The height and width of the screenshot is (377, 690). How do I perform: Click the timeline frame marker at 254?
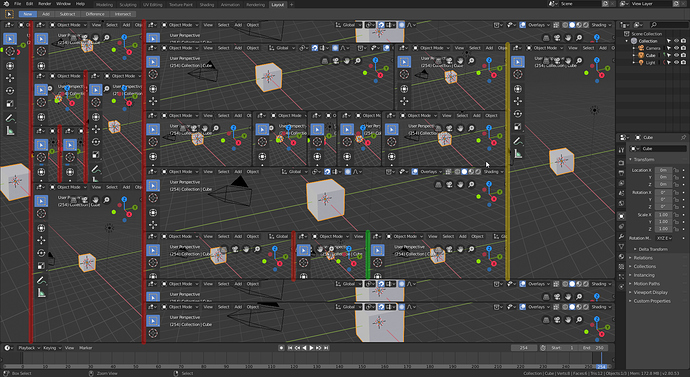point(601,366)
